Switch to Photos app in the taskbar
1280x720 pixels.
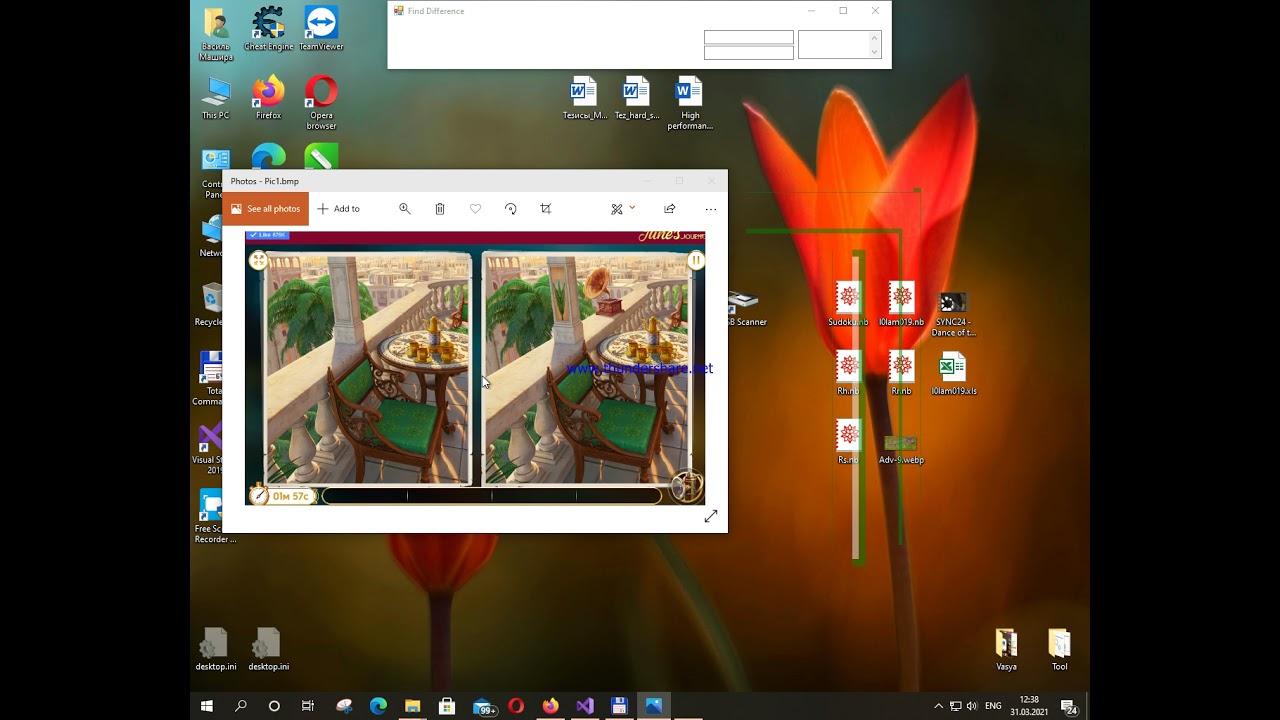pyautogui.click(x=654, y=706)
